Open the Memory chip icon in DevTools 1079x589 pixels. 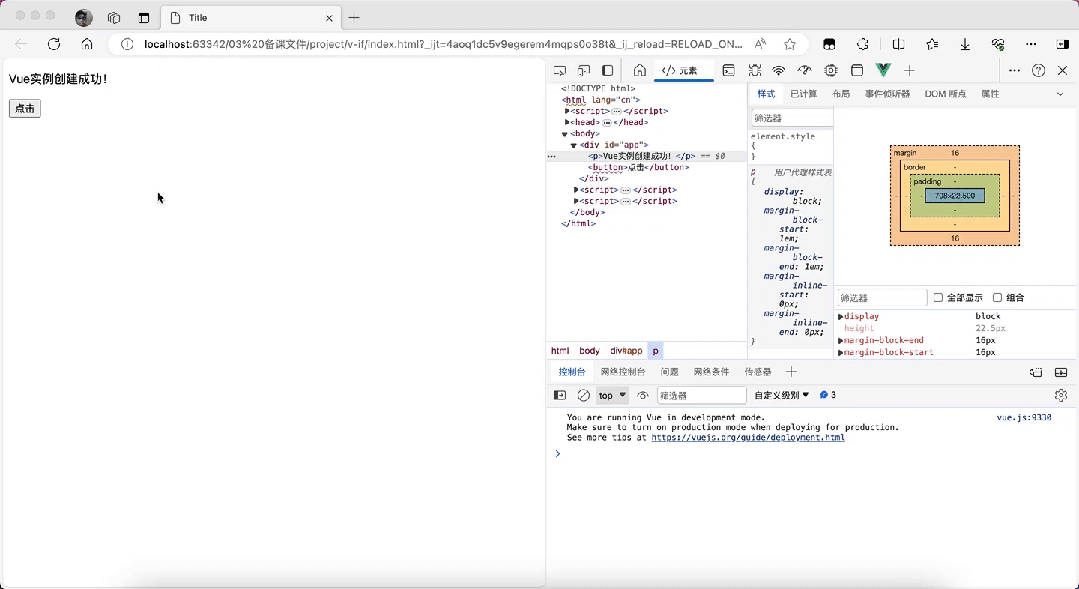click(831, 70)
